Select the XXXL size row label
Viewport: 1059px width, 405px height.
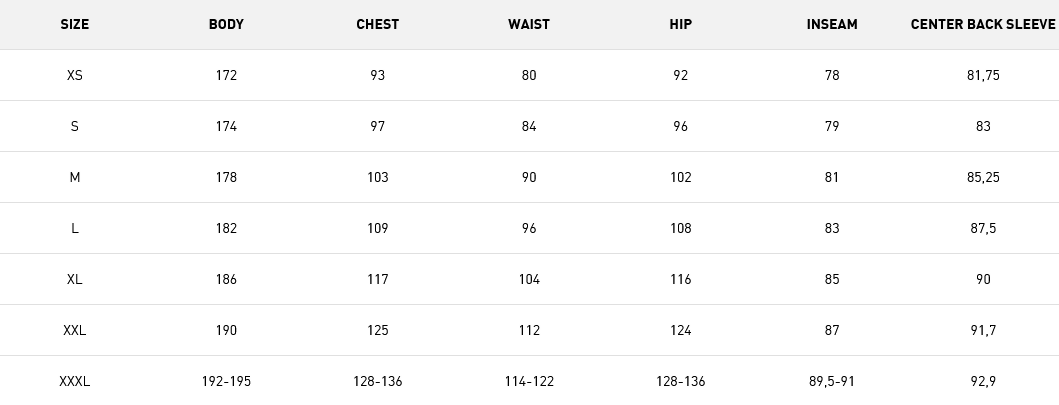(x=74, y=381)
